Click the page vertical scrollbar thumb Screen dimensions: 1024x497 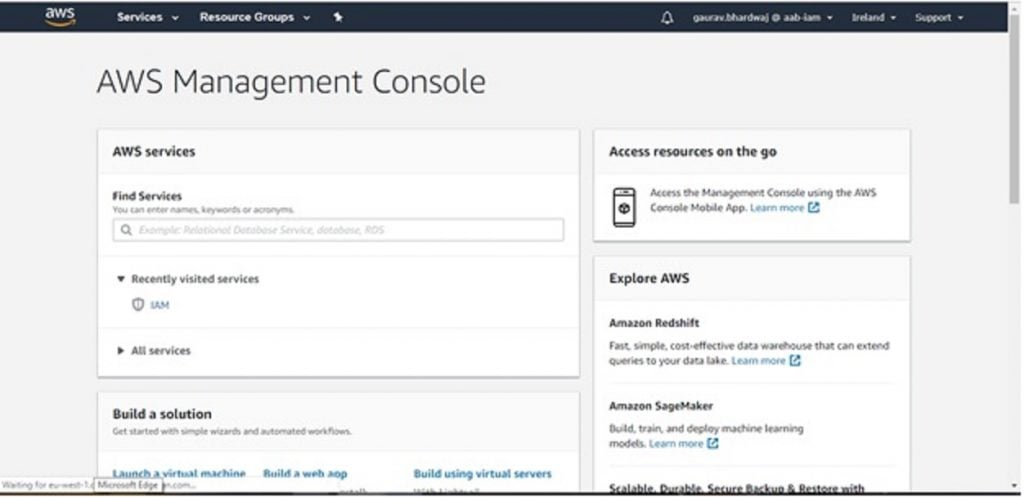[1014, 111]
